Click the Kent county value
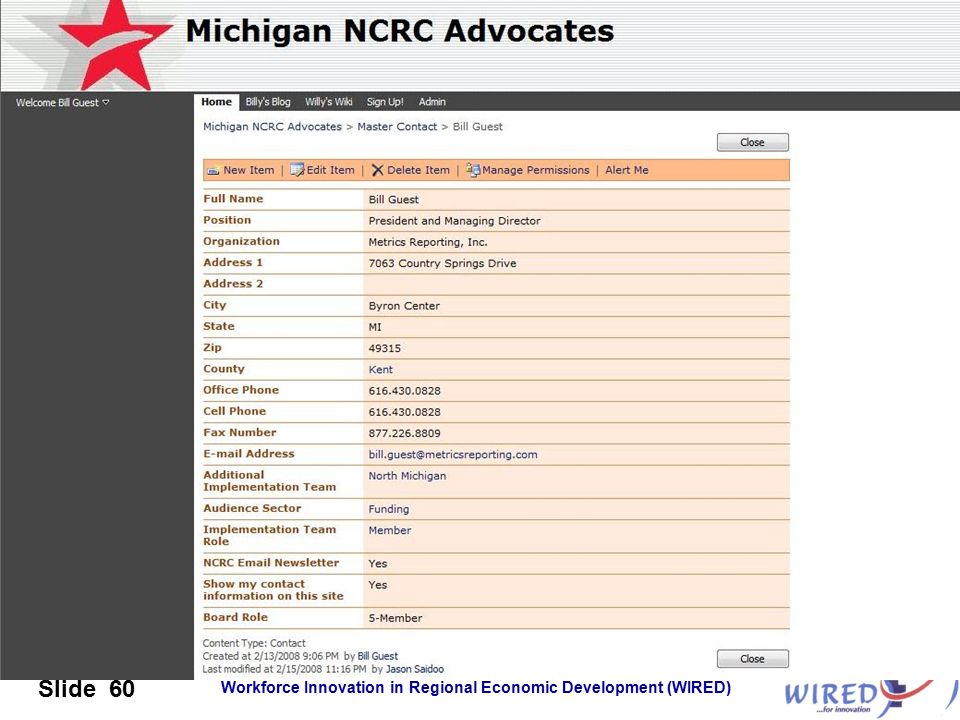Image resolution: width=960 pixels, height=720 pixels. pyautogui.click(x=380, y=370)
